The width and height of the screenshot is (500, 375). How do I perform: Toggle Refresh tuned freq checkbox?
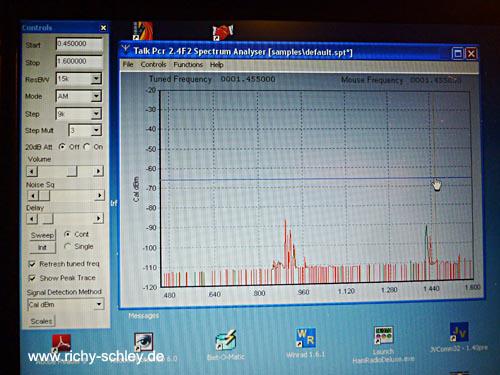pos(32,264)
